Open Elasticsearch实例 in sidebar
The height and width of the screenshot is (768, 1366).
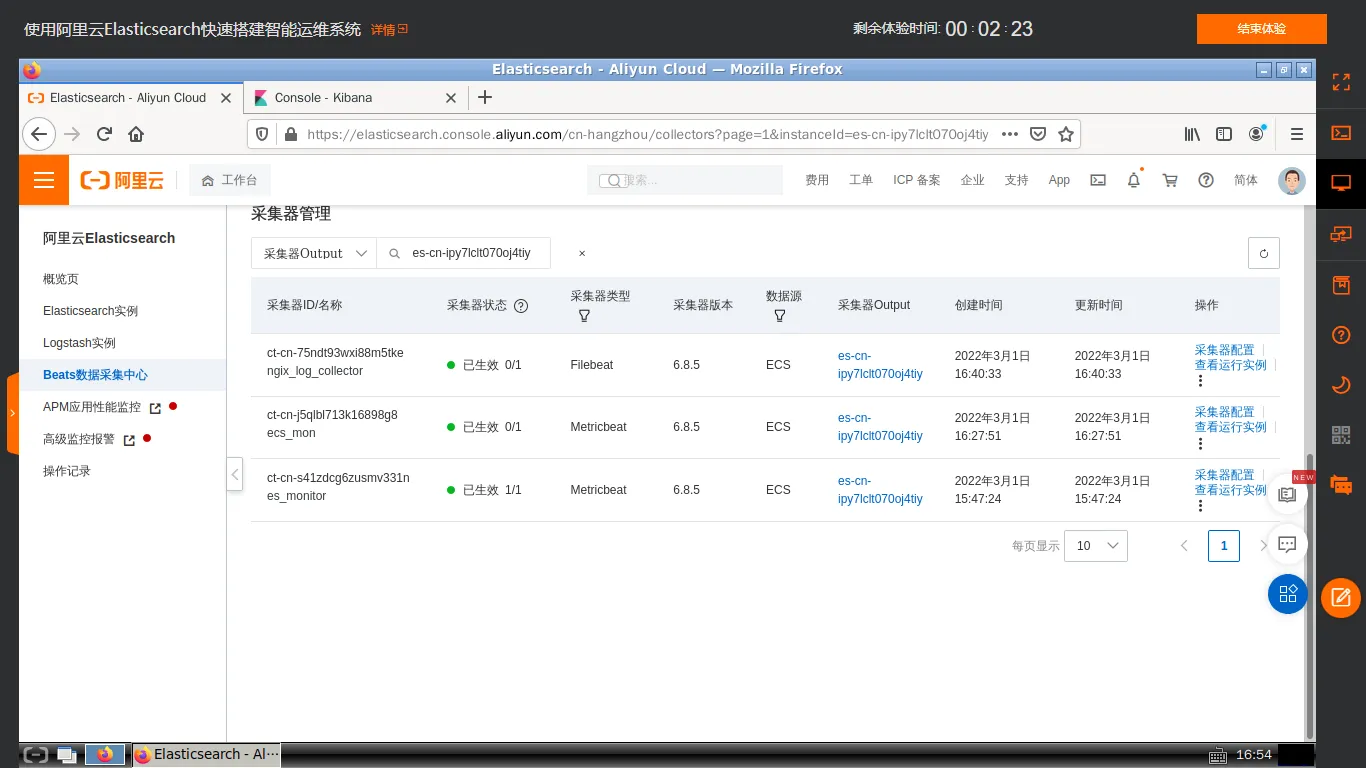[91, 311]
